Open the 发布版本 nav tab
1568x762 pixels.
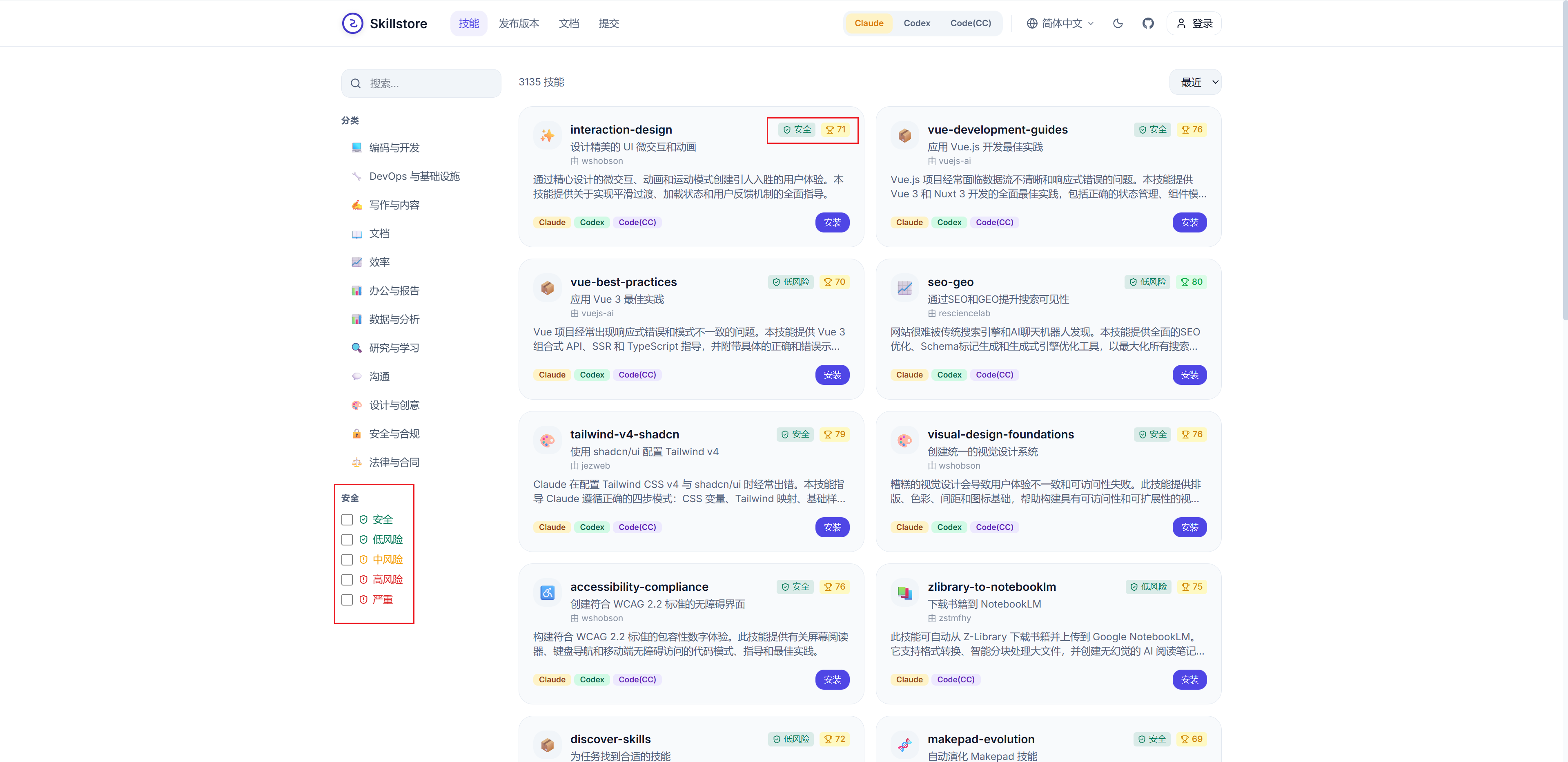click(519, 23)
